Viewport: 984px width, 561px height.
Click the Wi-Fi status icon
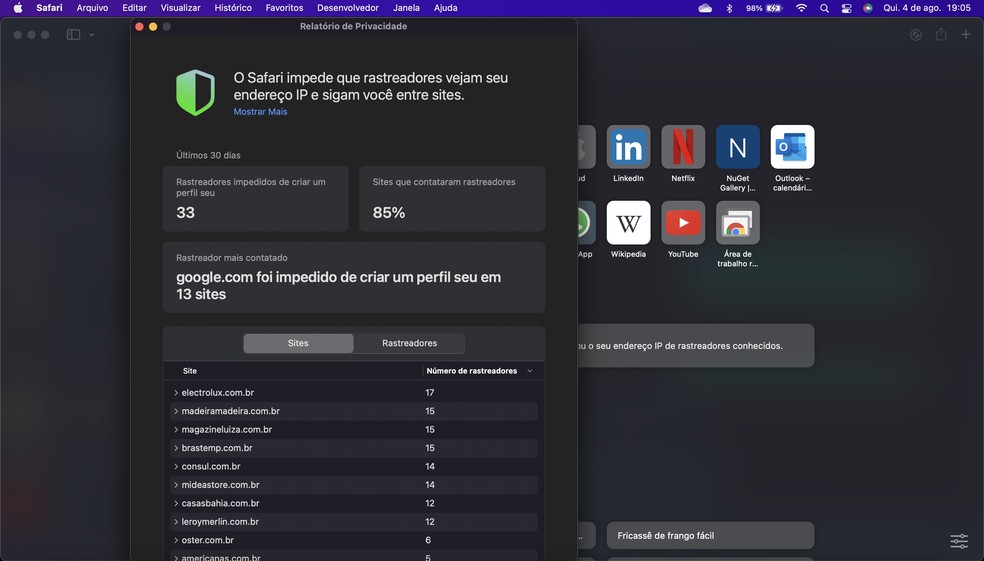(x=801, y=8)
